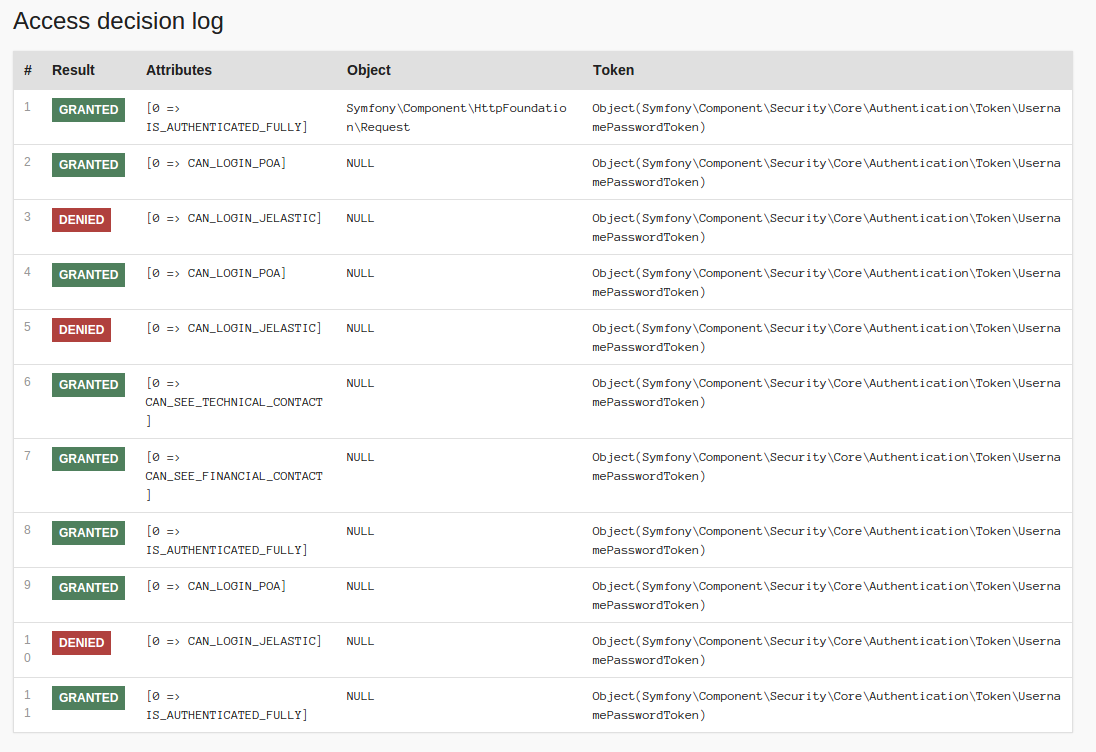Click the GRANTED badge in row 7
The height and width of the screenshot is (752, 1096).
point(88,459)
